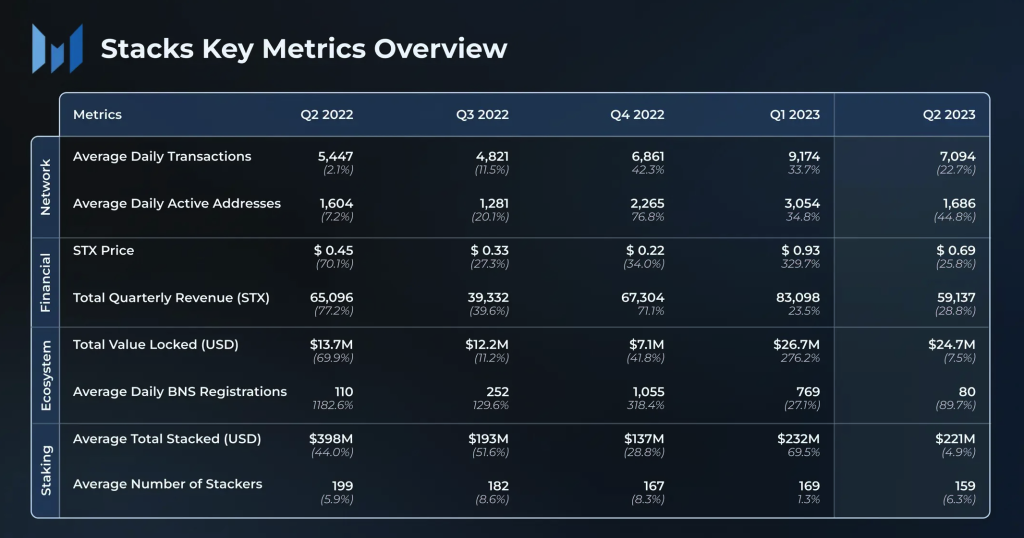The height and width of the screenshot is (538, 1024).
Task: Click the 1,604 active addresses value
Action: 336,204
